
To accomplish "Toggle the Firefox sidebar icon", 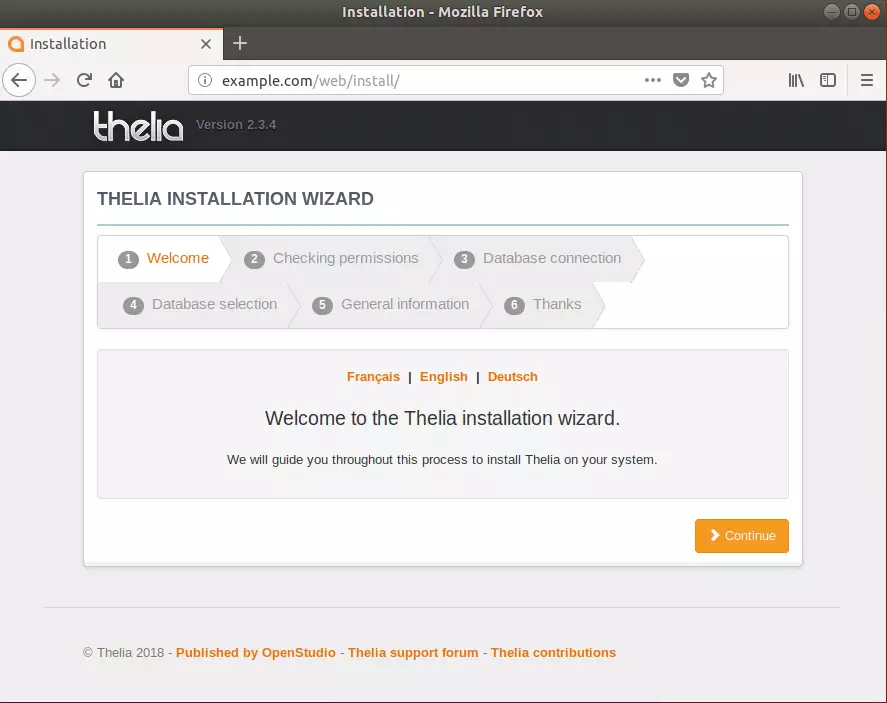I will [x=828, y=80].
